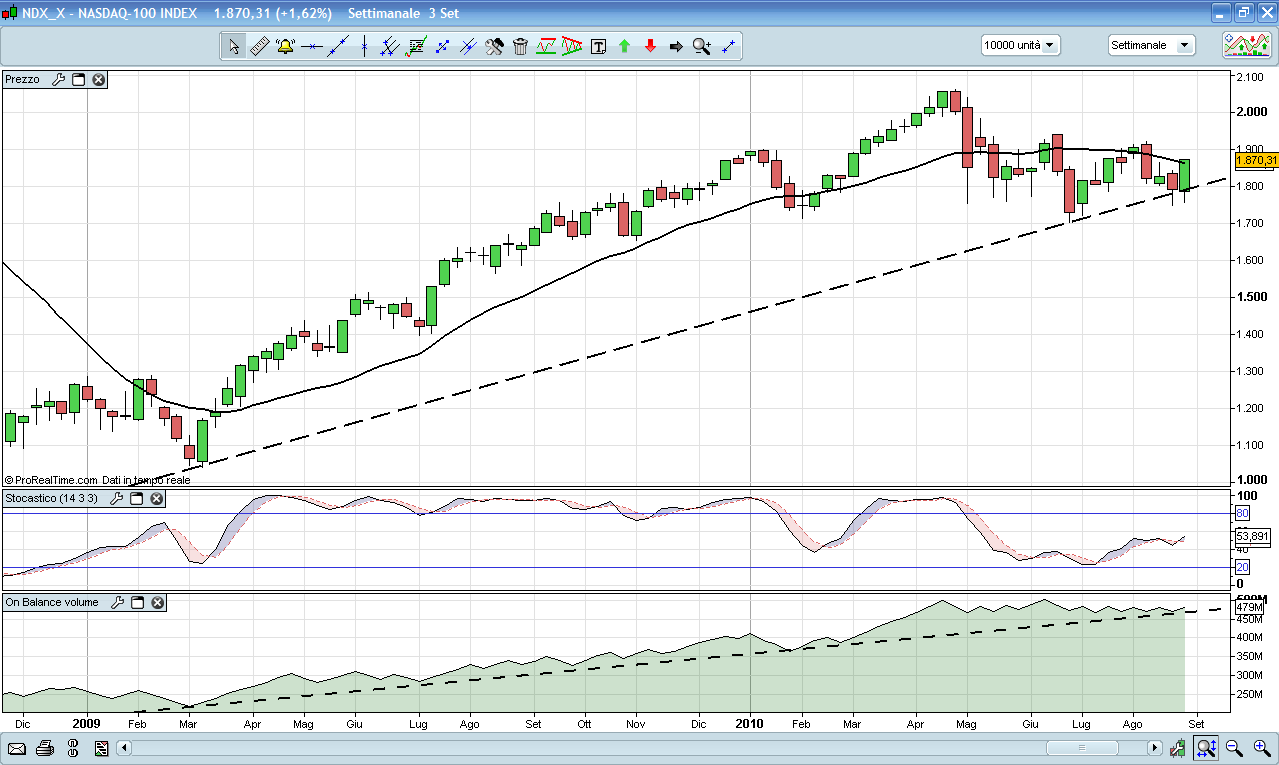The height and width of the screenshot is (765, 1279).
Task: Print chart using the printer icon
Action: (45, 748)
